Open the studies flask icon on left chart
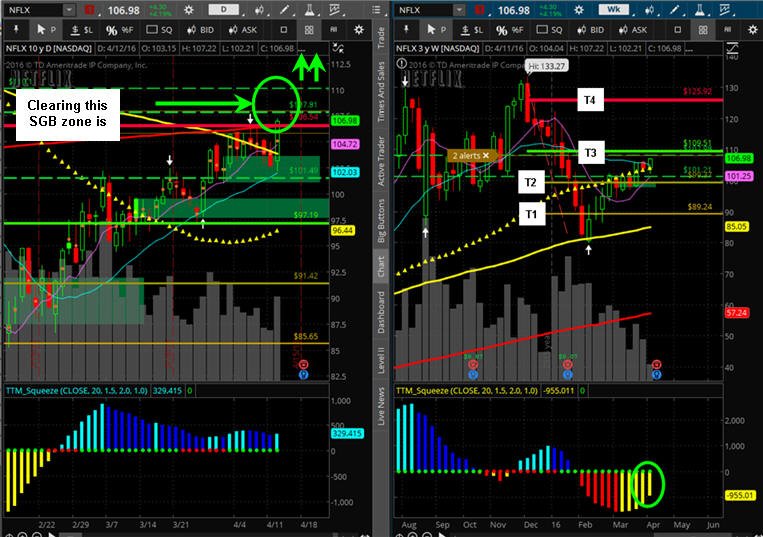 pyautogui.click(x=309, y=10)
